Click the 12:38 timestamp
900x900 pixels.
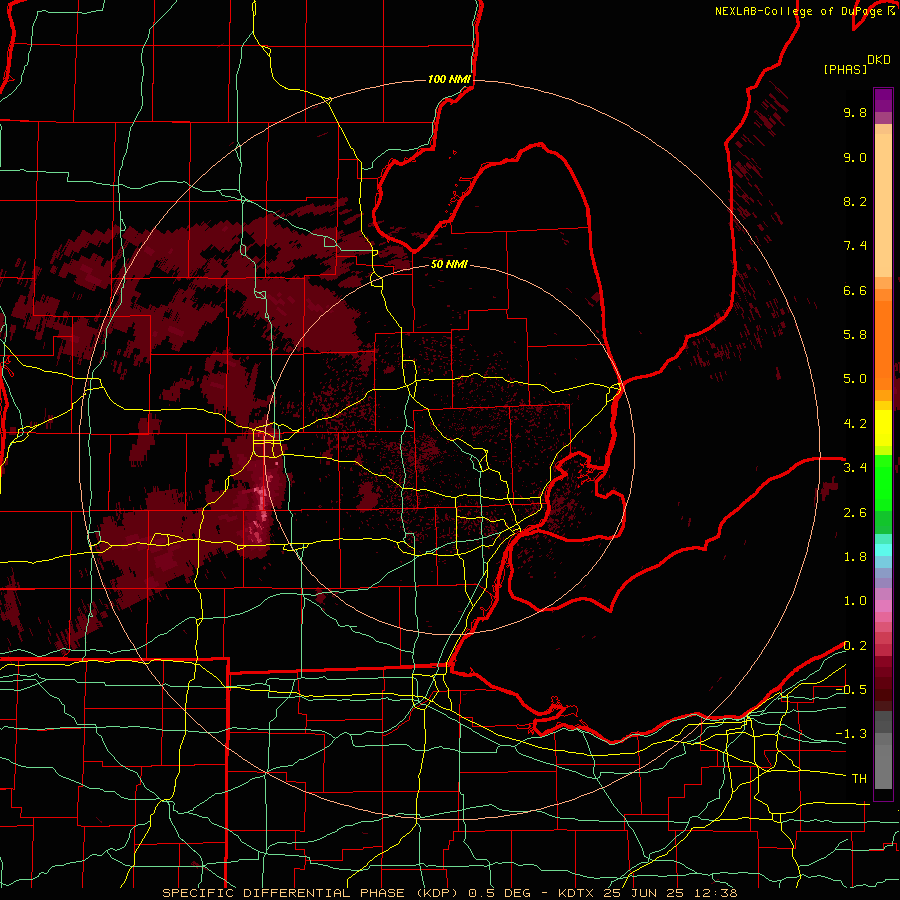pos(717,893)
